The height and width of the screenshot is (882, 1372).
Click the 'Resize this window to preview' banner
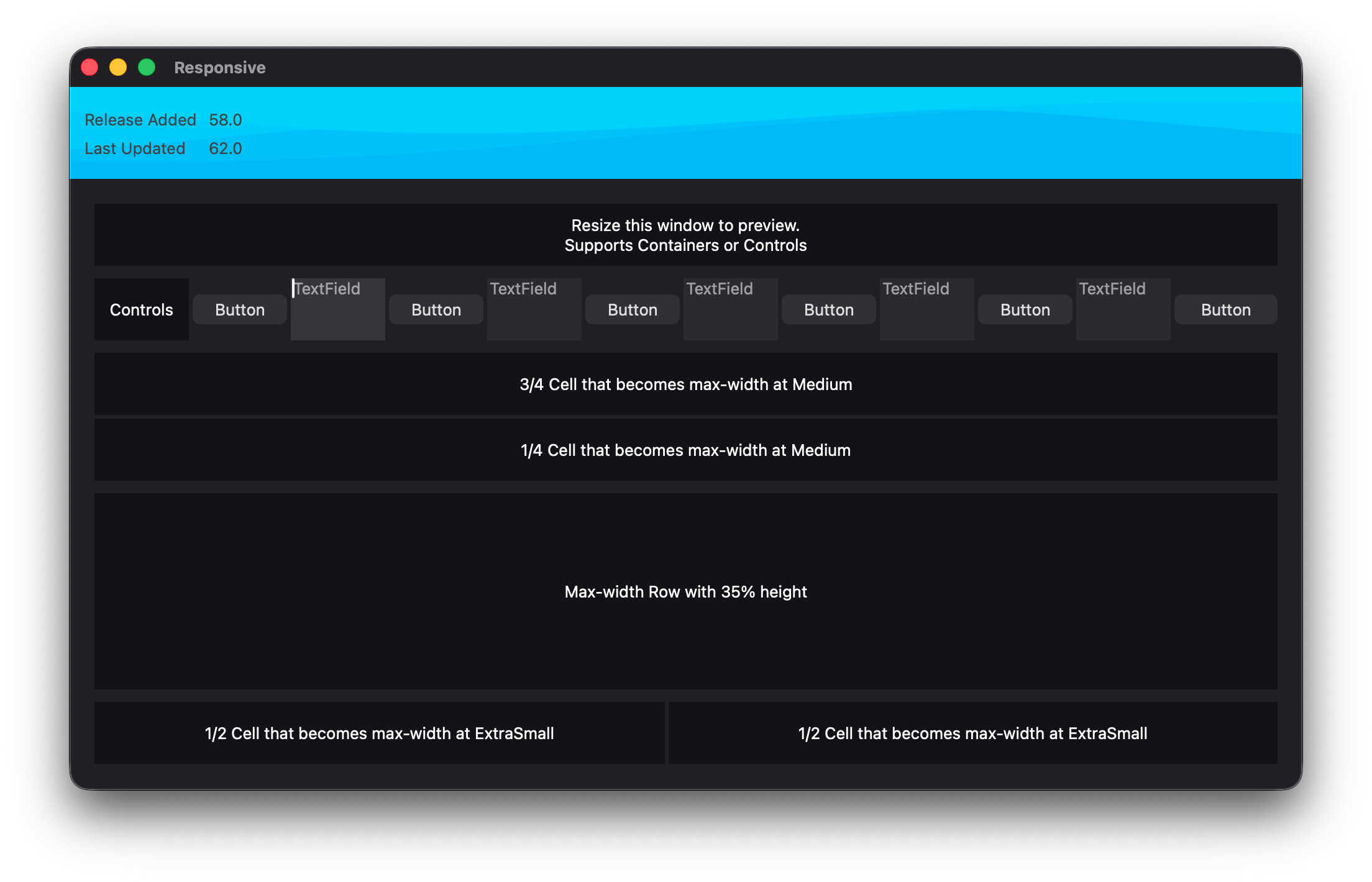[x=685, y=235]
